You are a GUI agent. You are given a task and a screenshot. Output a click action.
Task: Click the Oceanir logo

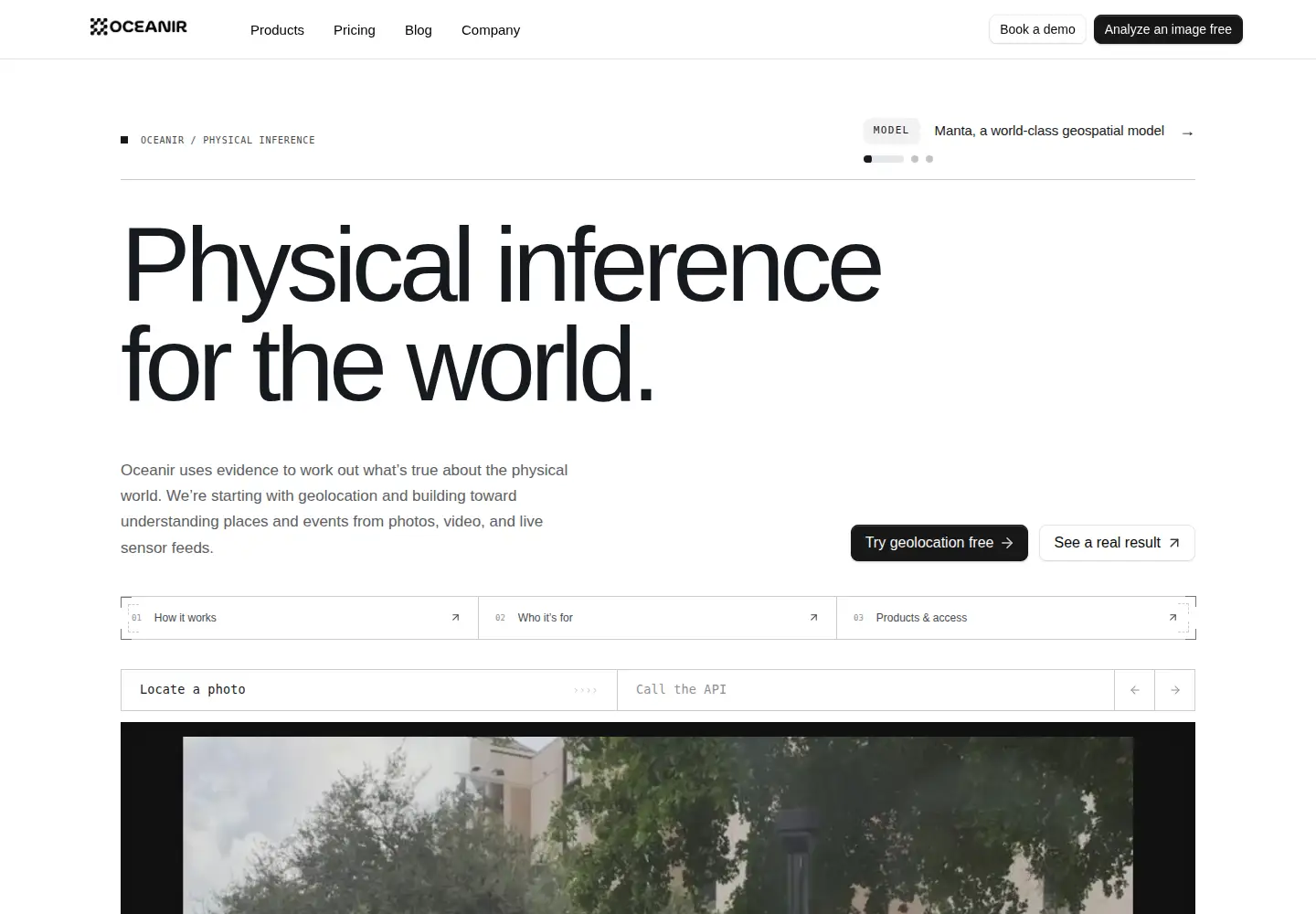pos(138,27)
